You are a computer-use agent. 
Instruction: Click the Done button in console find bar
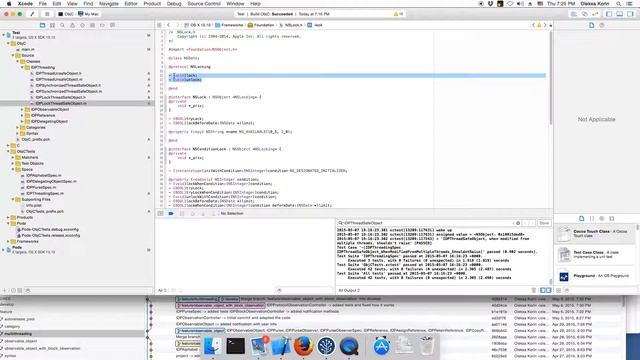(544, 223)
